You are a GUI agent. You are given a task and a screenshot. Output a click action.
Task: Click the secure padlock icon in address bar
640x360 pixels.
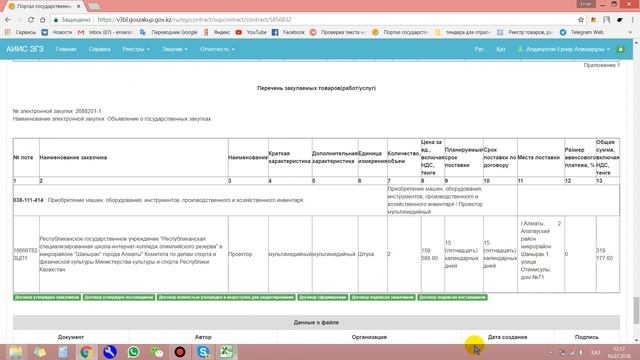tap(56, 20)
